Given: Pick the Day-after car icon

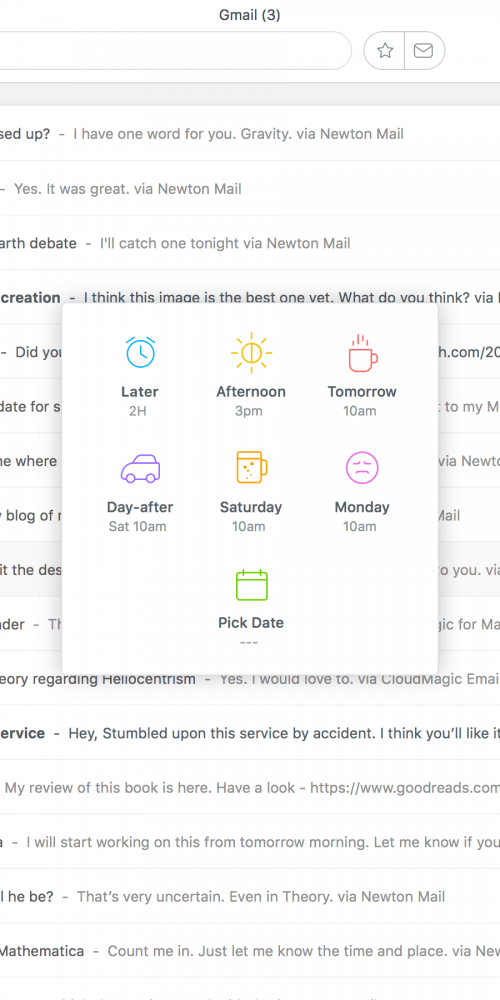Looking at the screenshot, I should (140, 469).
